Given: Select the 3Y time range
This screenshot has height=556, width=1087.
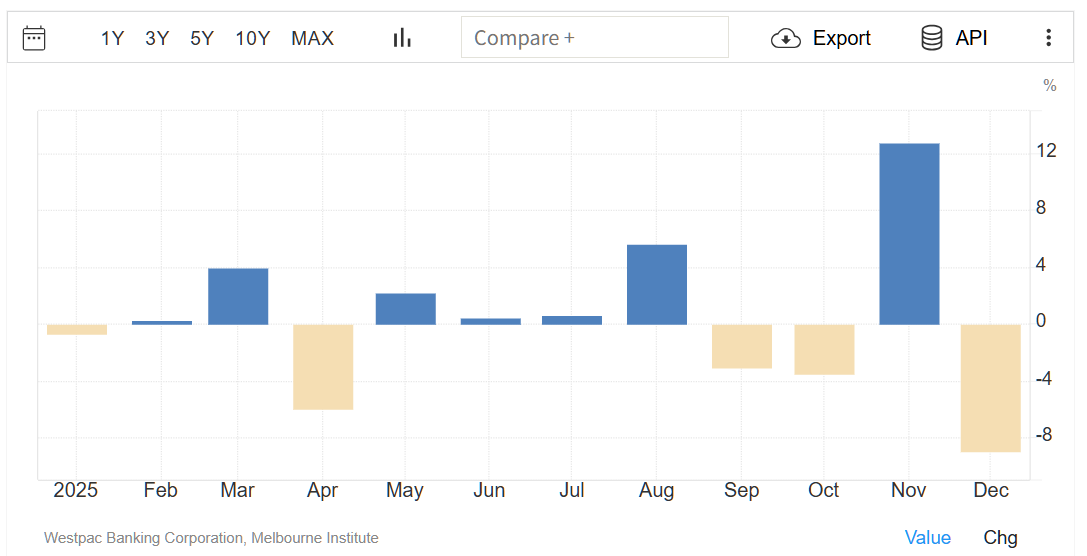Looking at the screenshot, I should point(157,38).
